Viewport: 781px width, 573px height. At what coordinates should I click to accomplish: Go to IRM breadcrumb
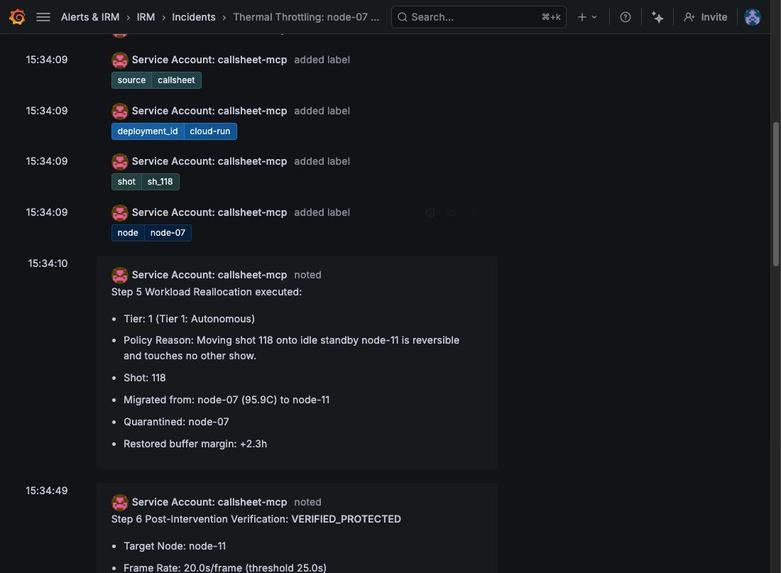[145, 17]
